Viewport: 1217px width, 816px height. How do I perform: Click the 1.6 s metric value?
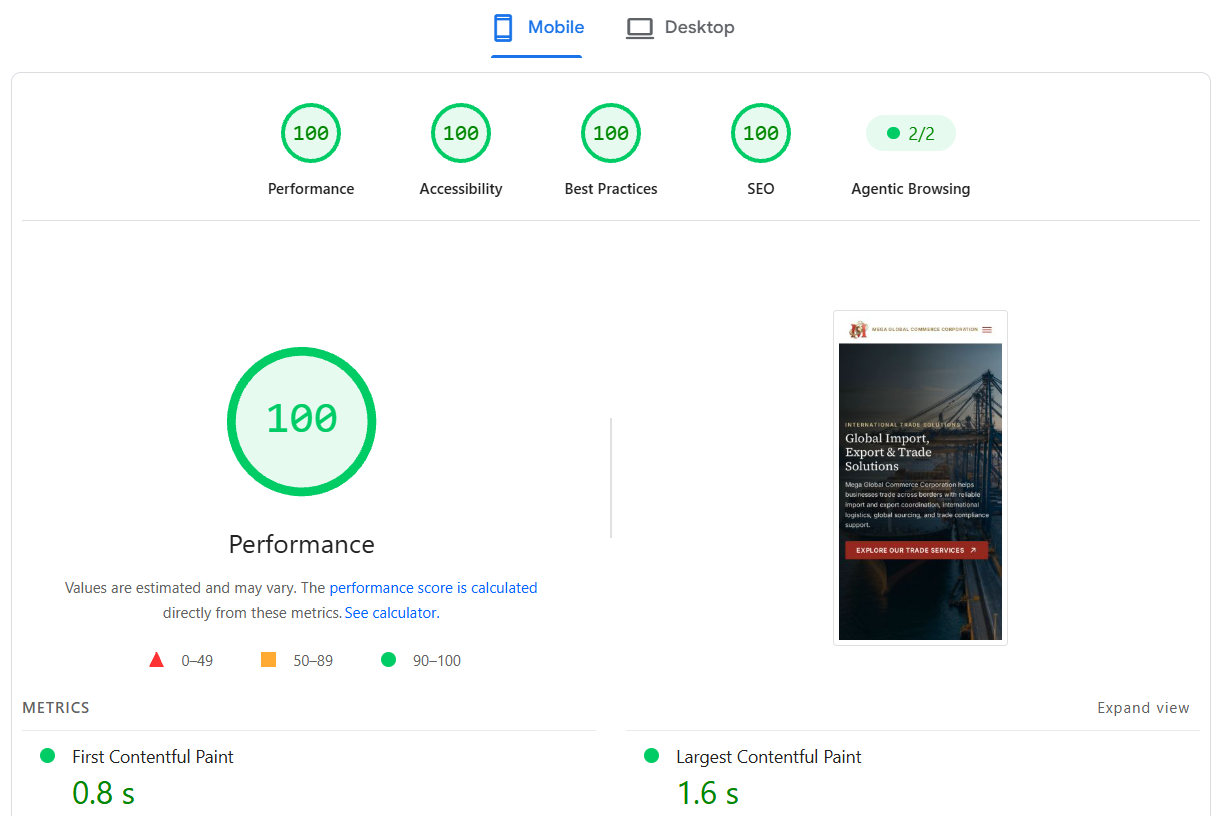[708, 793]
